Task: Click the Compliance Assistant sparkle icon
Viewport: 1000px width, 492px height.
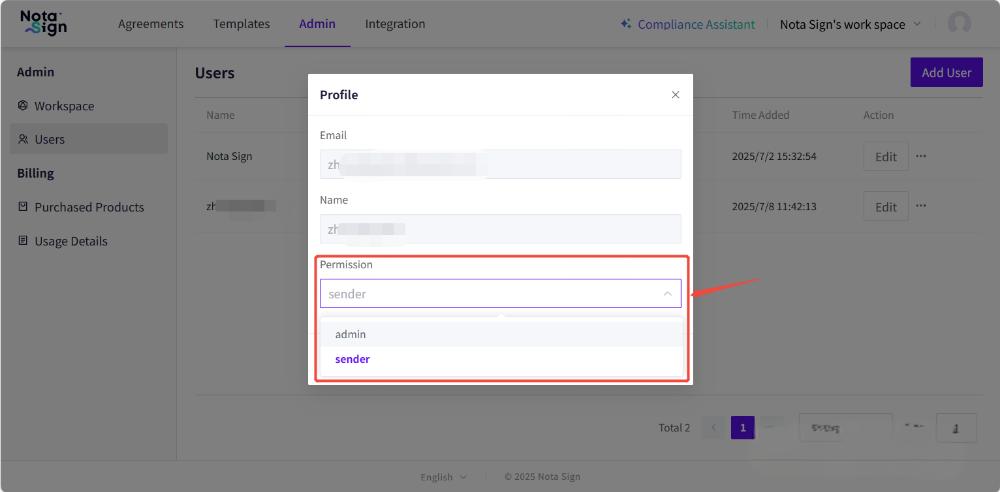Action: 626,24
